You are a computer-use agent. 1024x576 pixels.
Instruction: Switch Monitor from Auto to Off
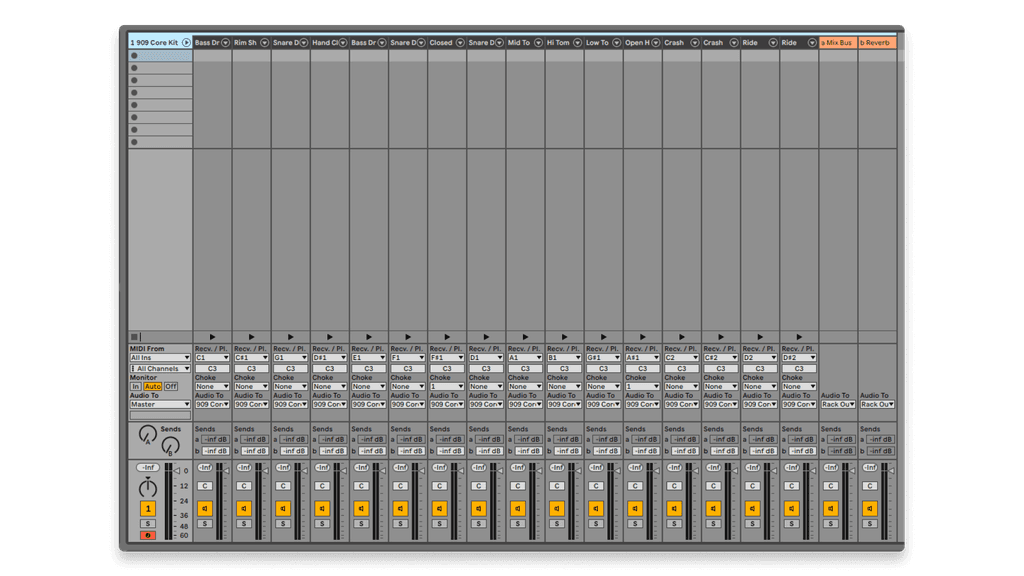coord(170,387)
